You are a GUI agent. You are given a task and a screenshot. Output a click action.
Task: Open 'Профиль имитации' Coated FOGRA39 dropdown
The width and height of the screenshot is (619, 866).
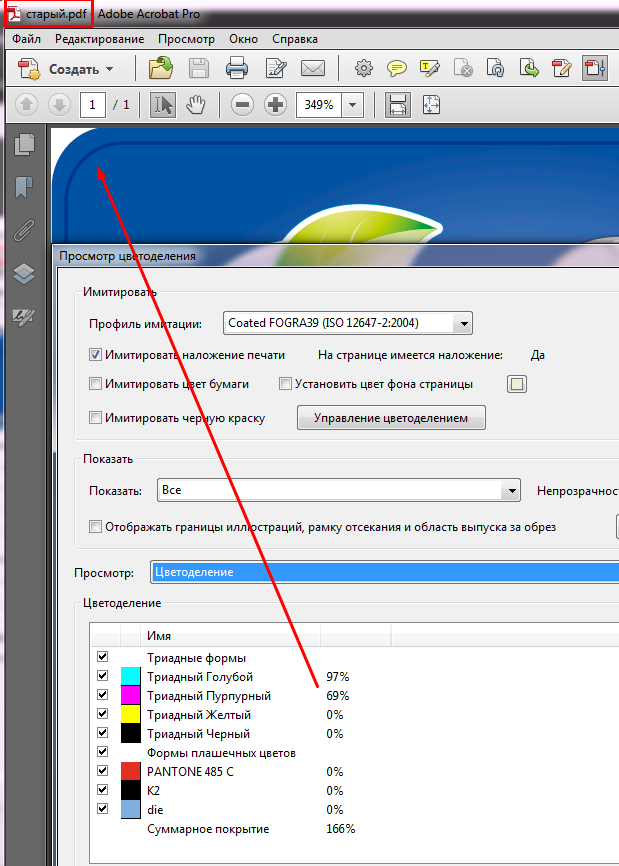click(x=348, y=323)
